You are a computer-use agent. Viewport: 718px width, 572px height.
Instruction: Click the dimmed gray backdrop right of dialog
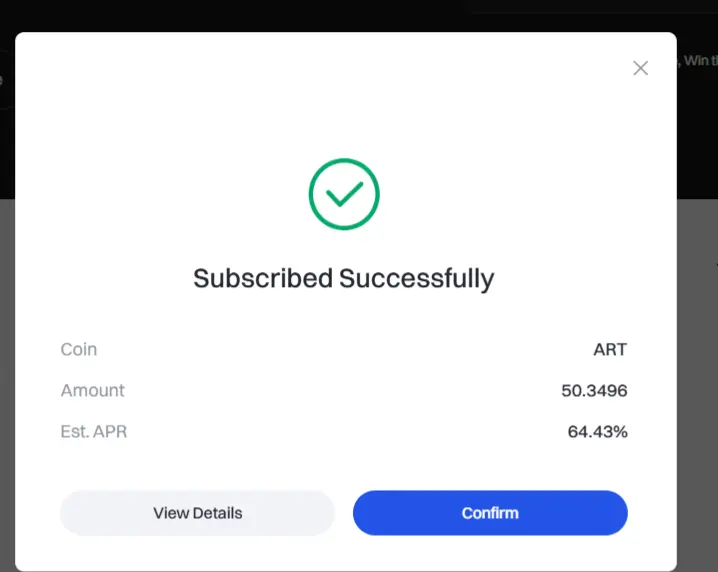click(697, 385)
